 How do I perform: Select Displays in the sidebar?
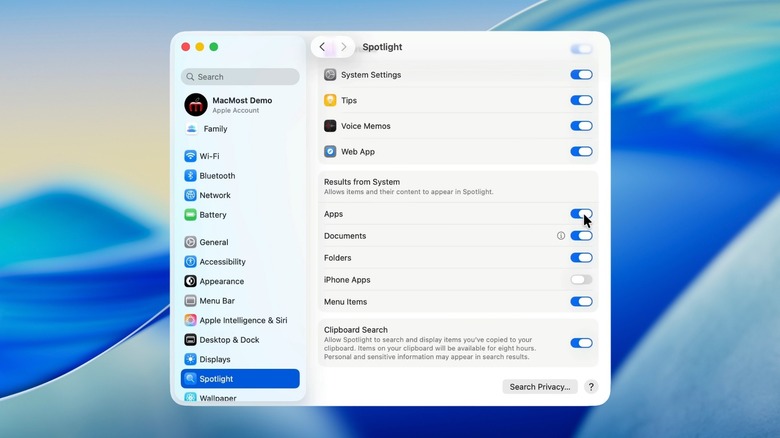tap(240, 359)
